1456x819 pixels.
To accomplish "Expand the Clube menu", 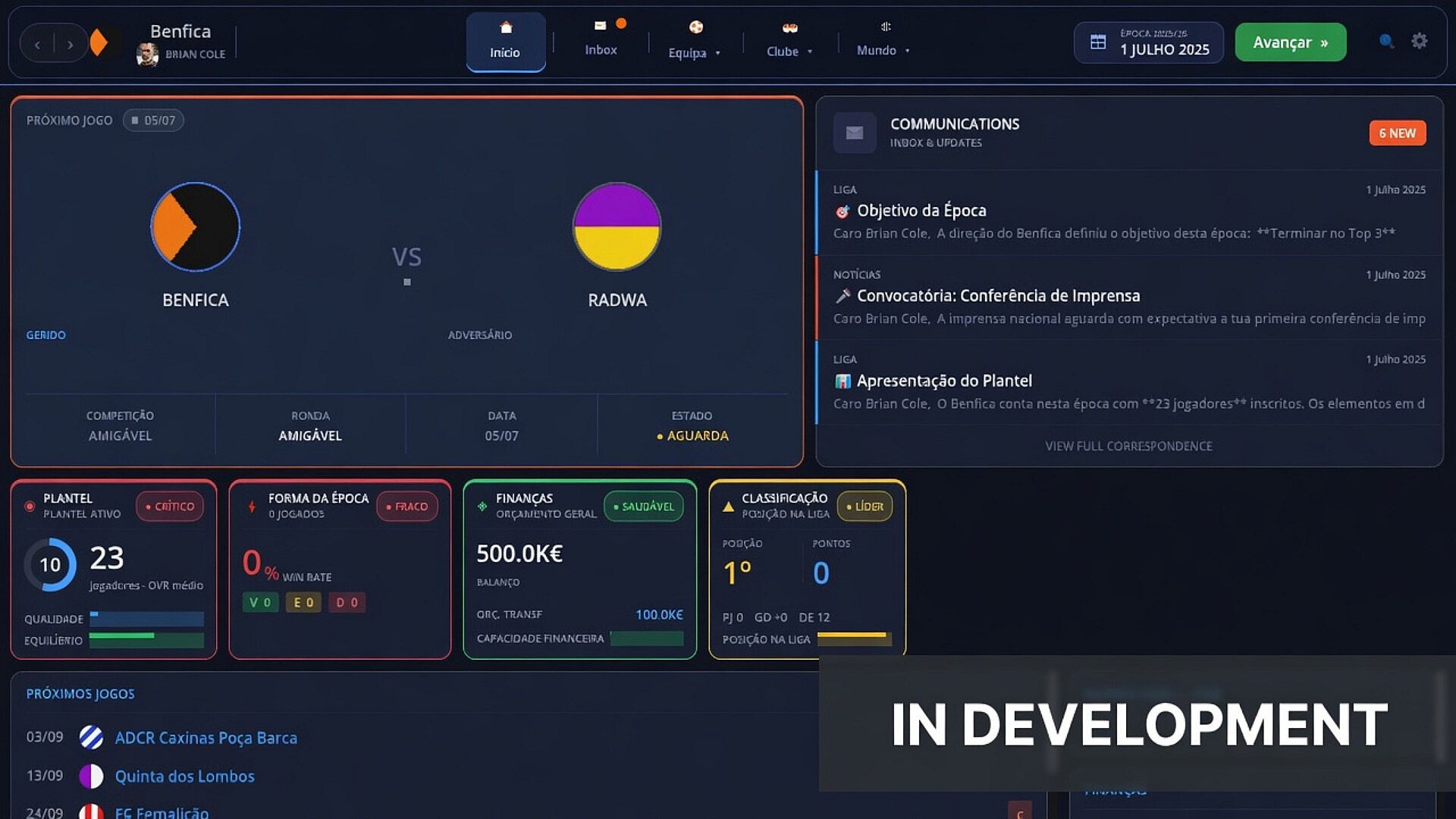I will point(789,41).
